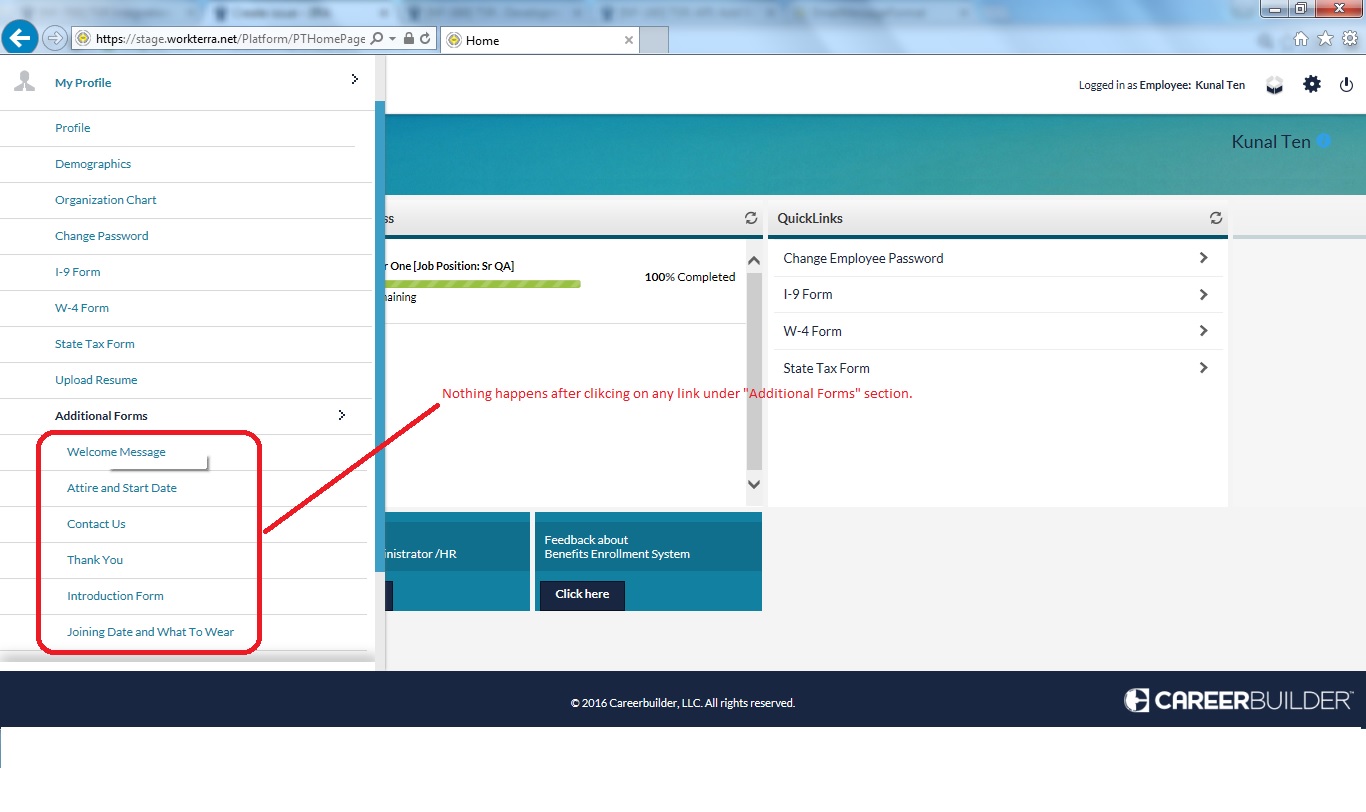Open the Welcome Message form link
Screen dimensions: 1366x812
[x=116, y=452]
